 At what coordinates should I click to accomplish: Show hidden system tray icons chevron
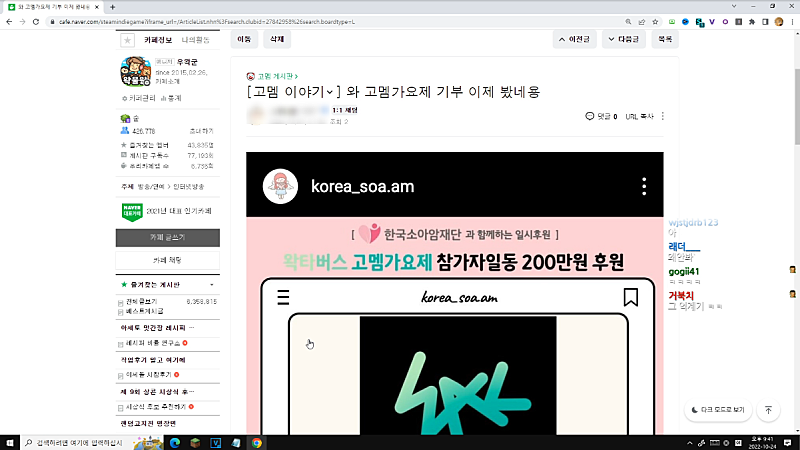[x=690, y=443]
